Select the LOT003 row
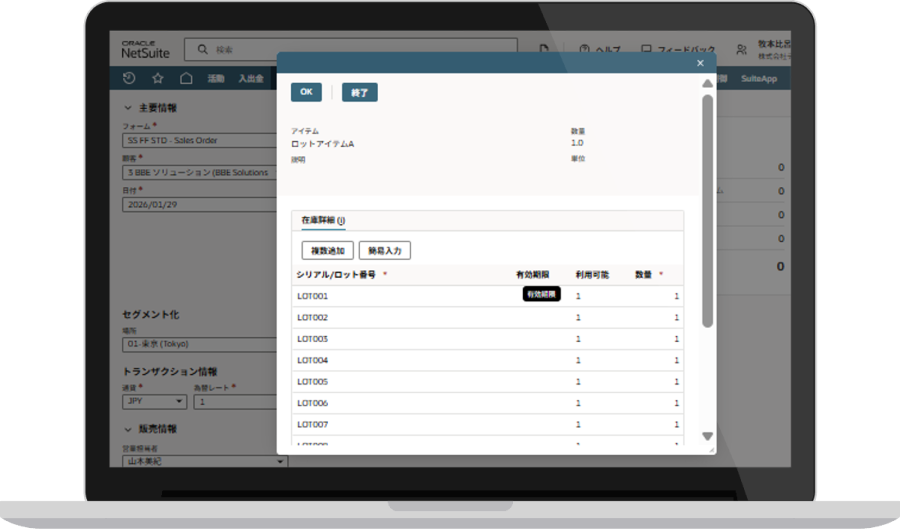900x529 pixels. point(487,339)
